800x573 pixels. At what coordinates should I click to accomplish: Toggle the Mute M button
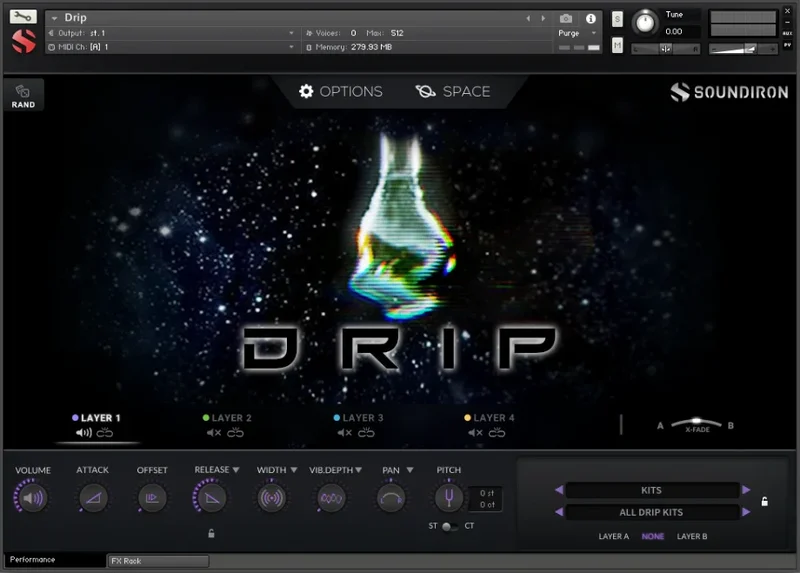617,45
